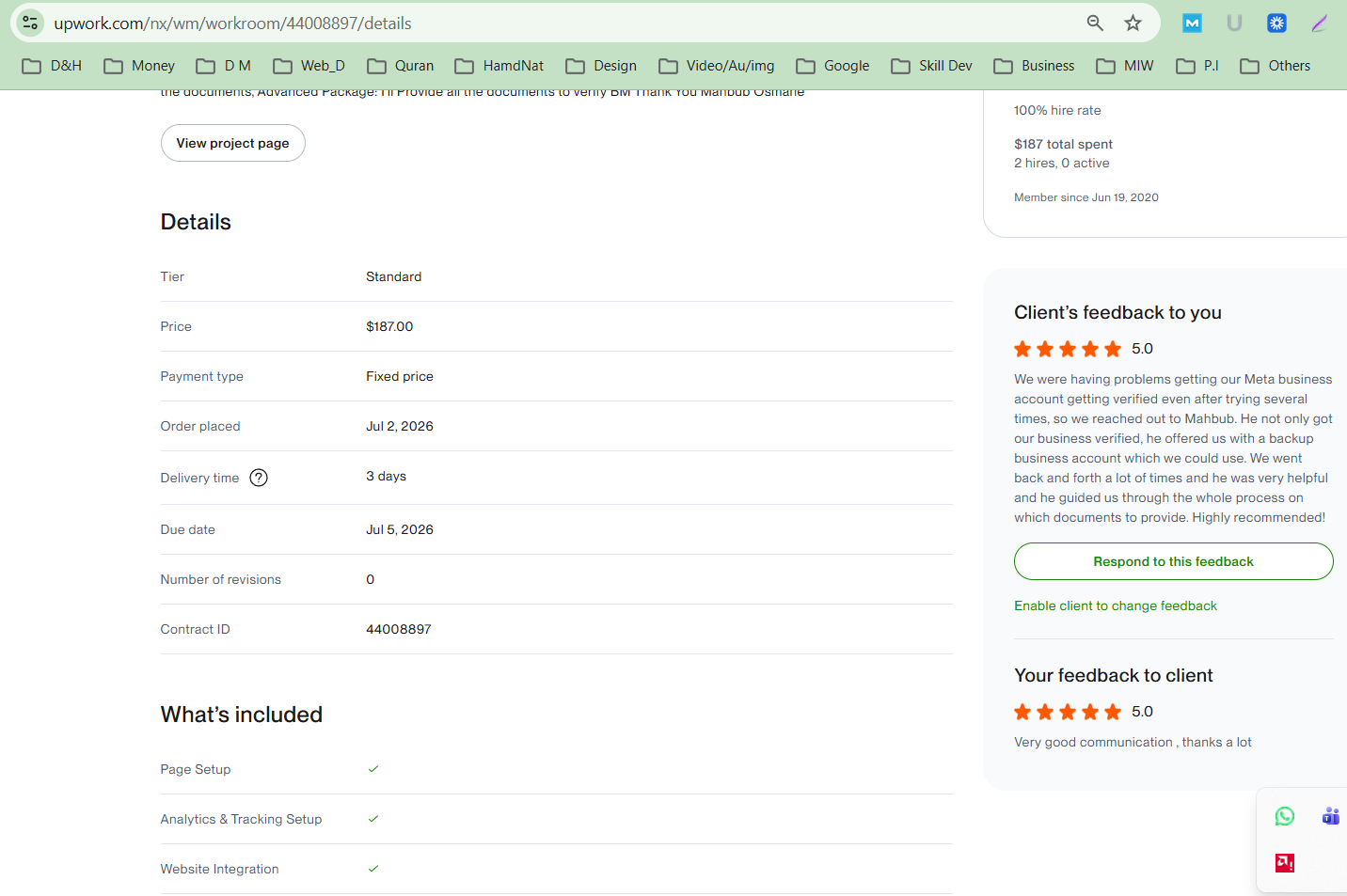Viewport: 1347px width, 896px height.
Task: Open the blue snowflake extension icon
Action: tap(1276, 23)
